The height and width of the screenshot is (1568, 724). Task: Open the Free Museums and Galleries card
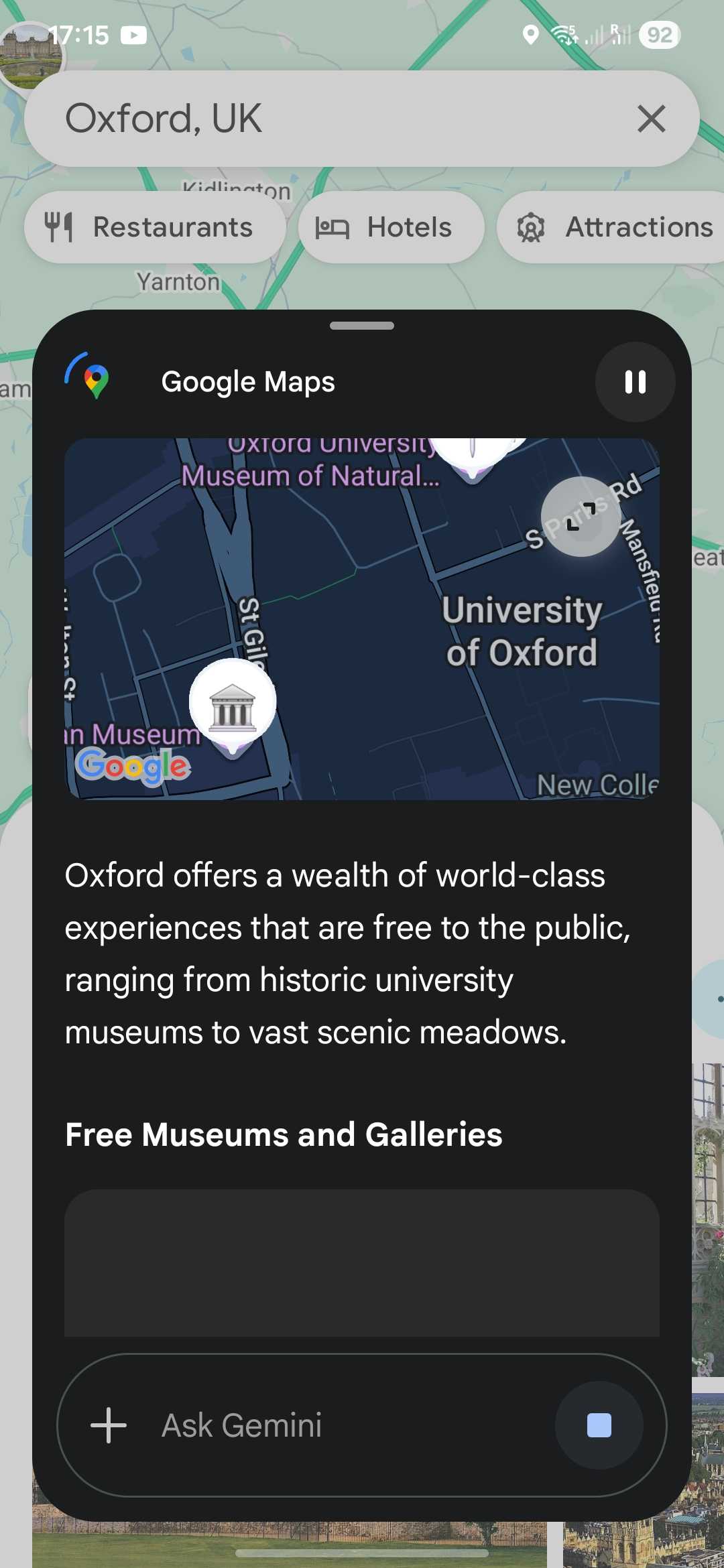362,1263
